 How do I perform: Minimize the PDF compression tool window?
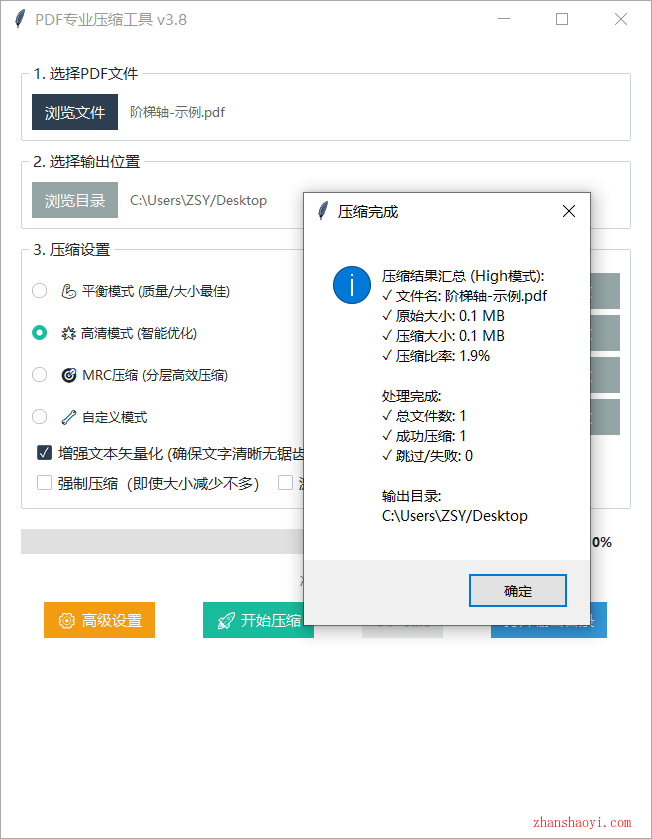504,19
